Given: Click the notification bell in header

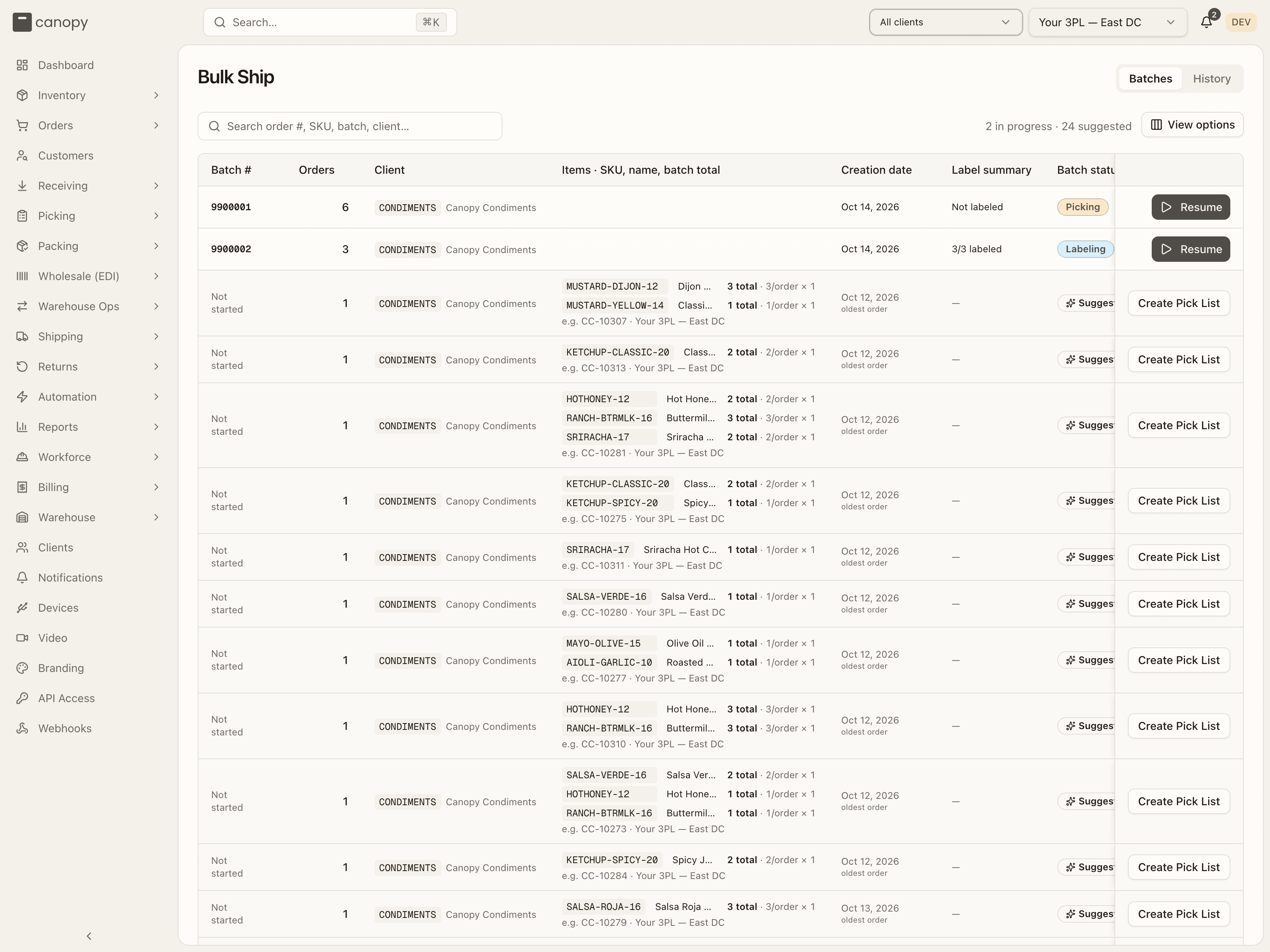Looking at the screenshot, I should [x=1206, y=22].
